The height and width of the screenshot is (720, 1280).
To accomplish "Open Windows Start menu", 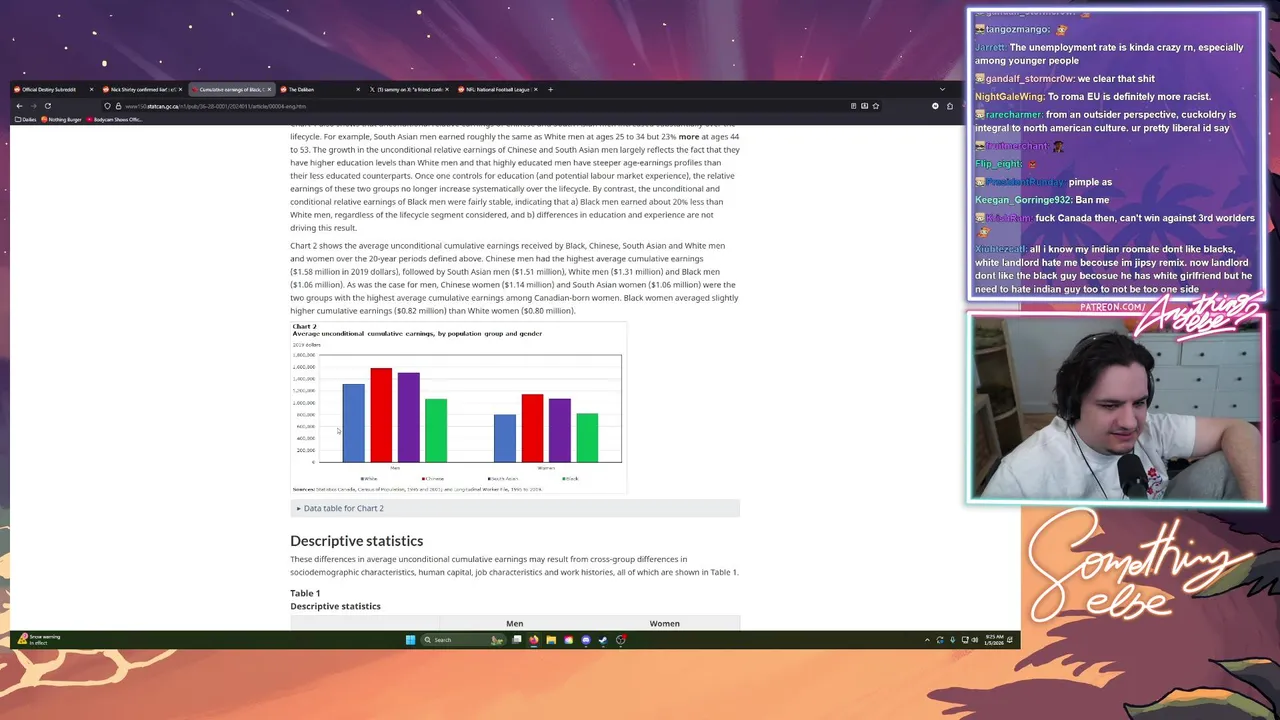I will click(x=410, y=640).
